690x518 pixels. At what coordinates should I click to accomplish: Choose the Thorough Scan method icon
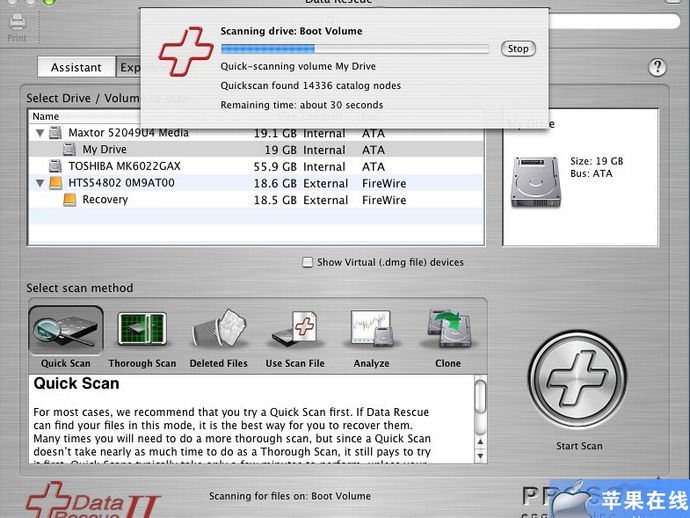(x=142, y=329)
